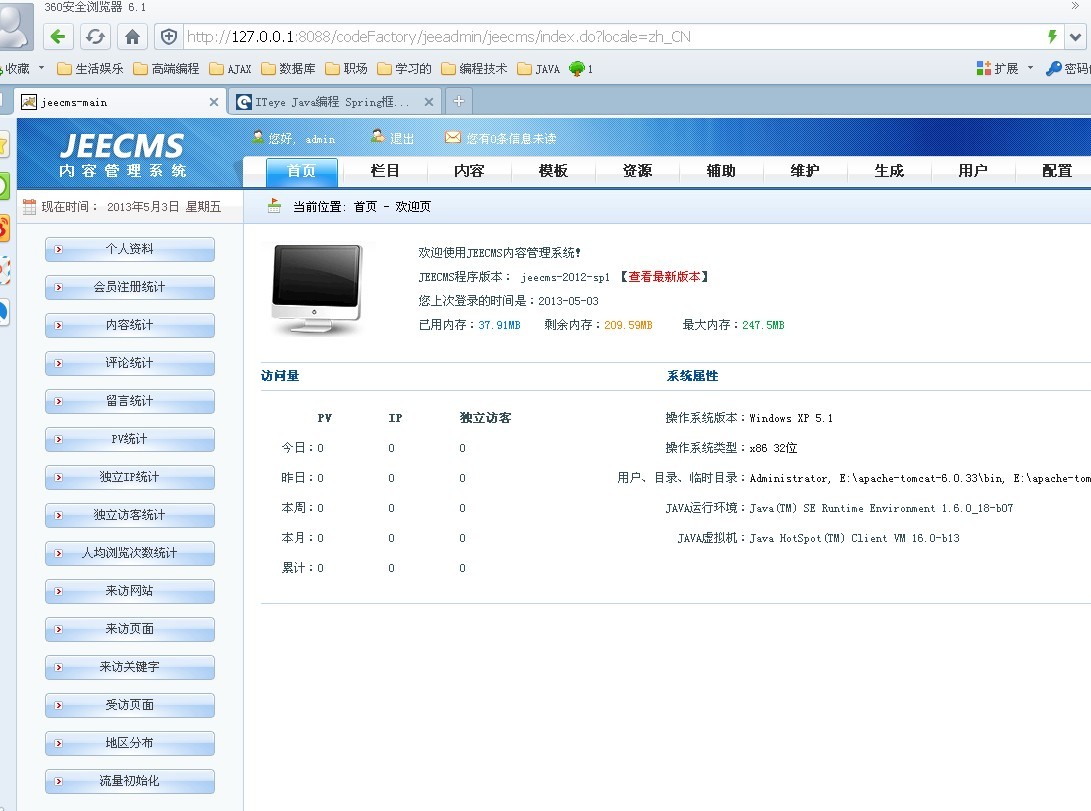Go to browser home page icon
This screenshot has width=1091, height=811.
pos(132,36)
